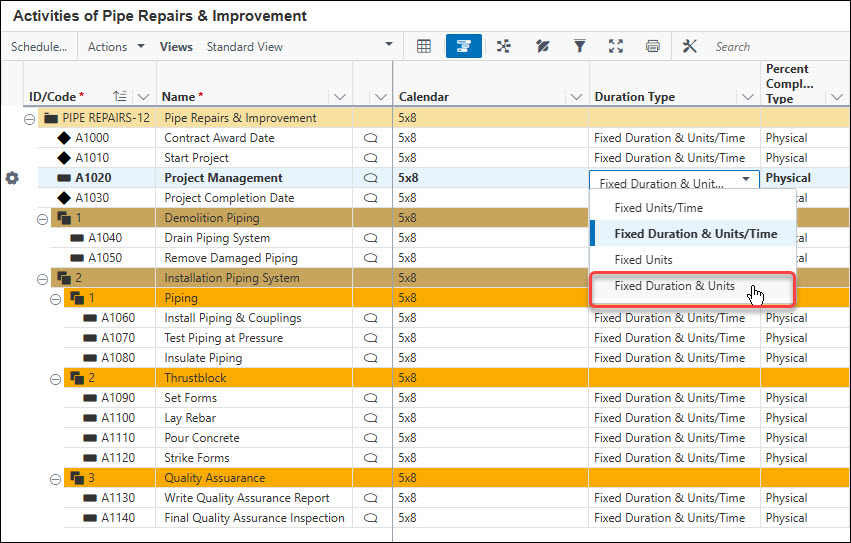The image size is (851, 543).
Task: Click the gear icon beside row A1020
Action: 12,178
